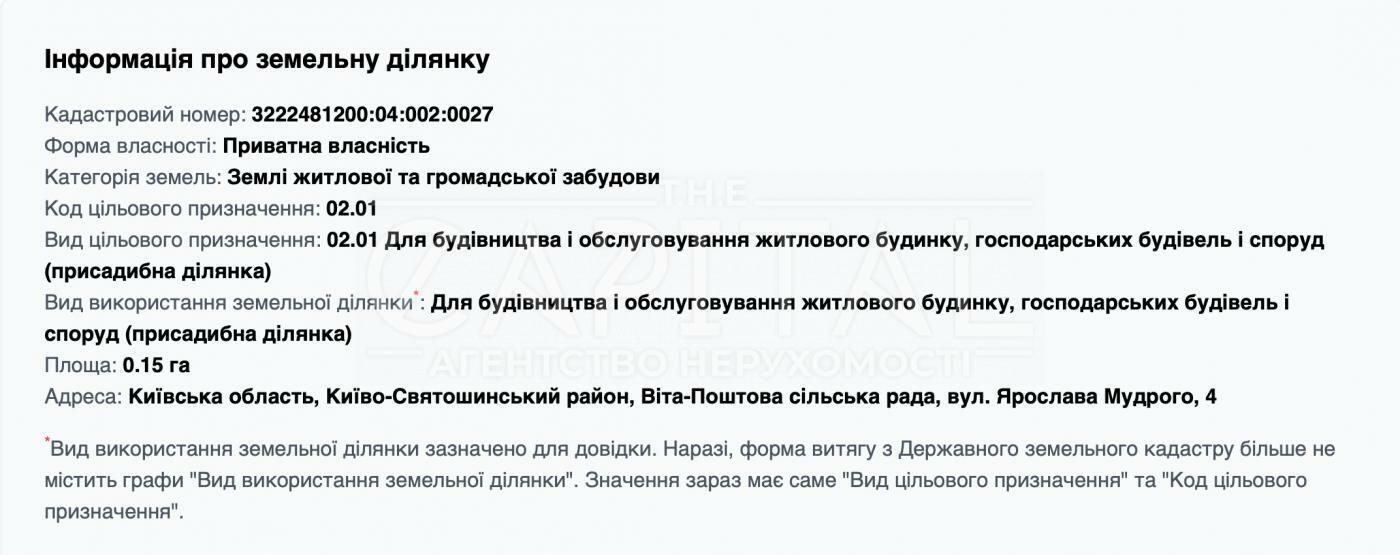The width and height of the screenshot is (1400, 555).
Task: Click the Площа label
Action: coord(80,365)
